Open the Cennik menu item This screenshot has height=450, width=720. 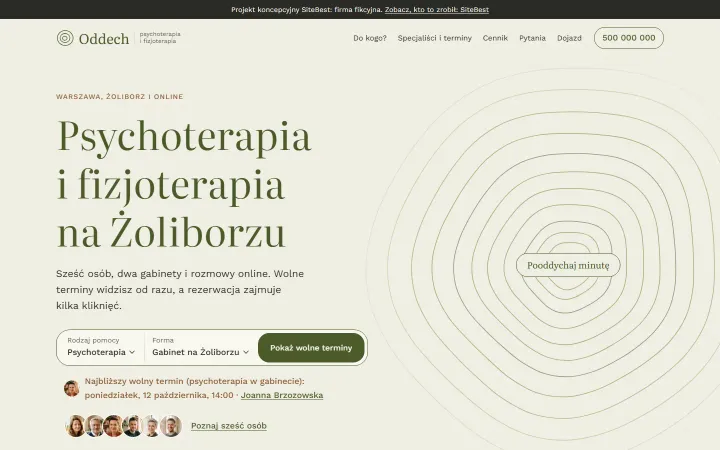495,38
